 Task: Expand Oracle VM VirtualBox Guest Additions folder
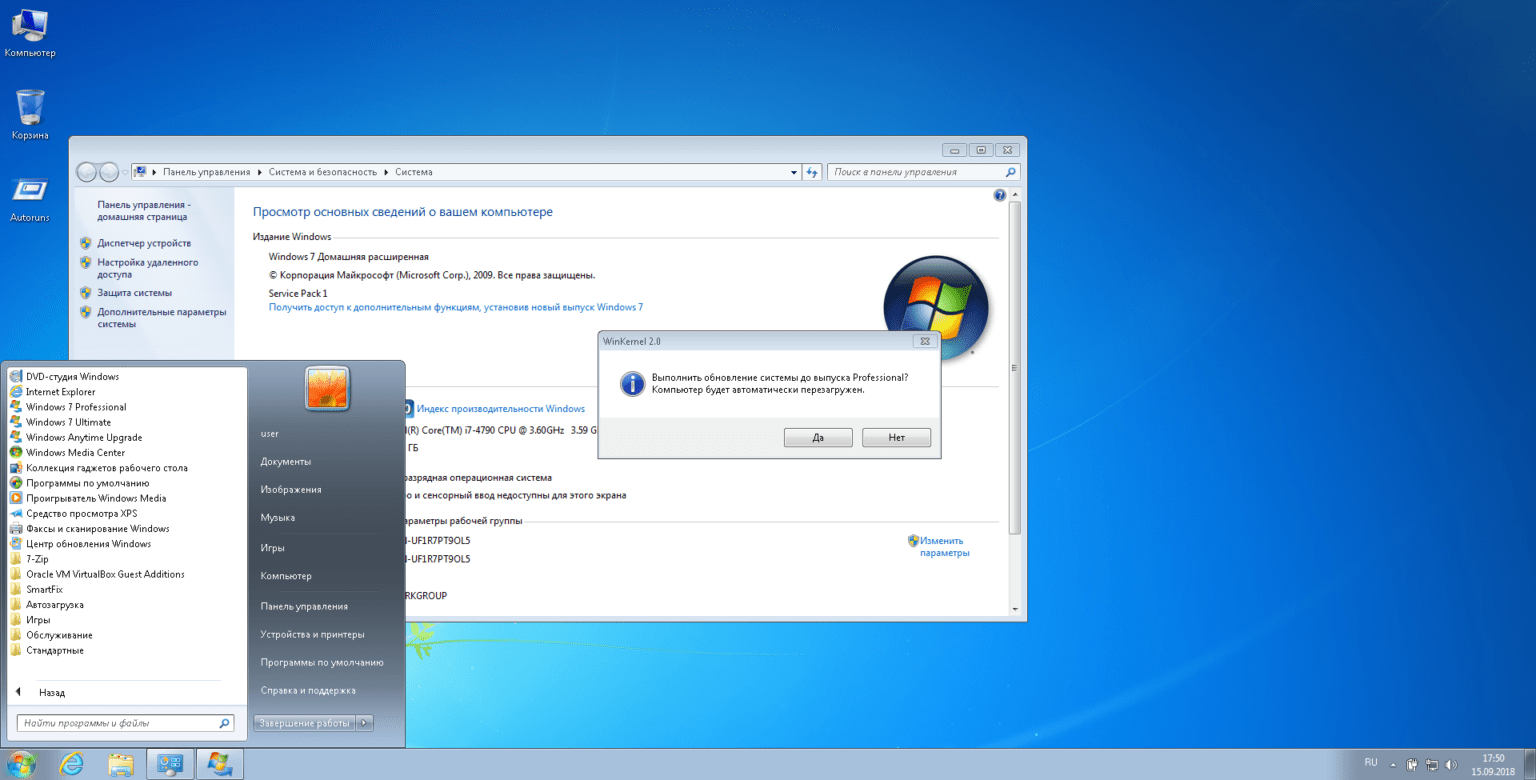[105, 574]
